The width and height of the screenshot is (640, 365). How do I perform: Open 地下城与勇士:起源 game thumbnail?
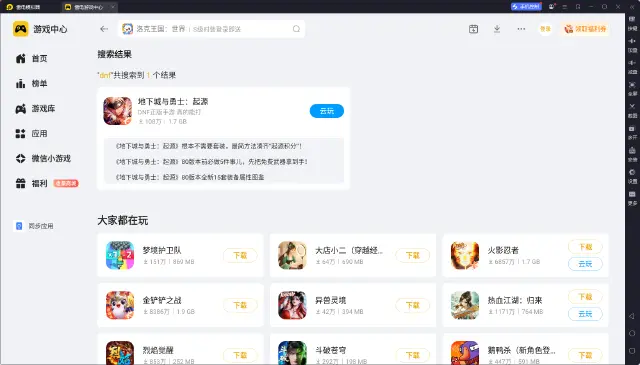pos(118,111)
